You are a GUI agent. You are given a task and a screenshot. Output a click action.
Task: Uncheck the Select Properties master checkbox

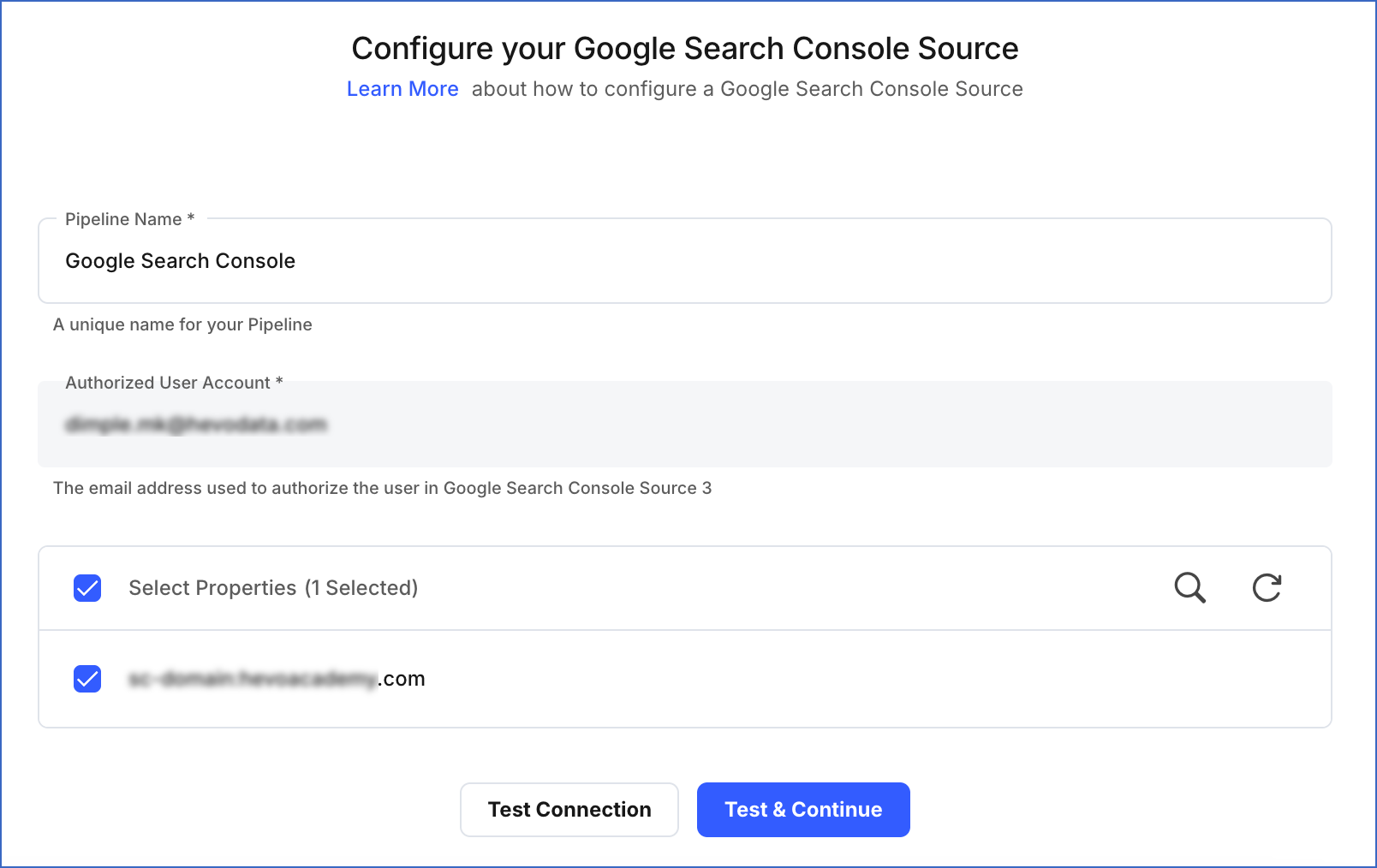[86, 588]
